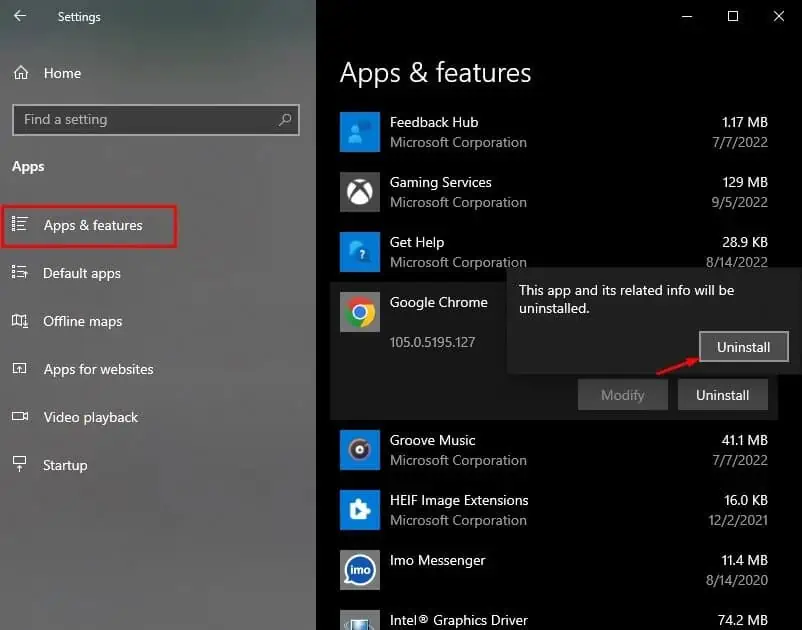Click the Apps & features list icon

[19, 224]
